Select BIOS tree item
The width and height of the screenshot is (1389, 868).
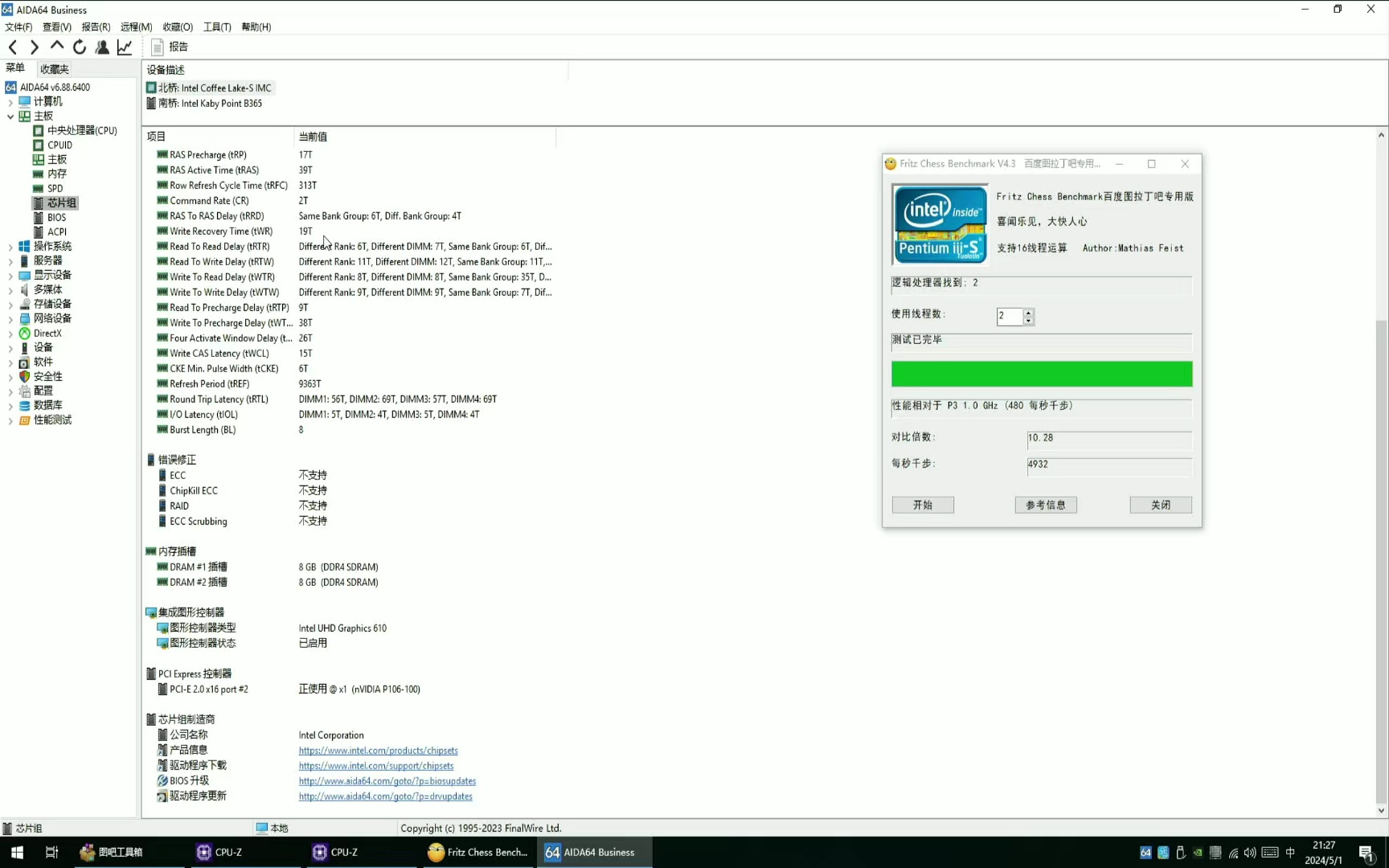coord(56,217)
